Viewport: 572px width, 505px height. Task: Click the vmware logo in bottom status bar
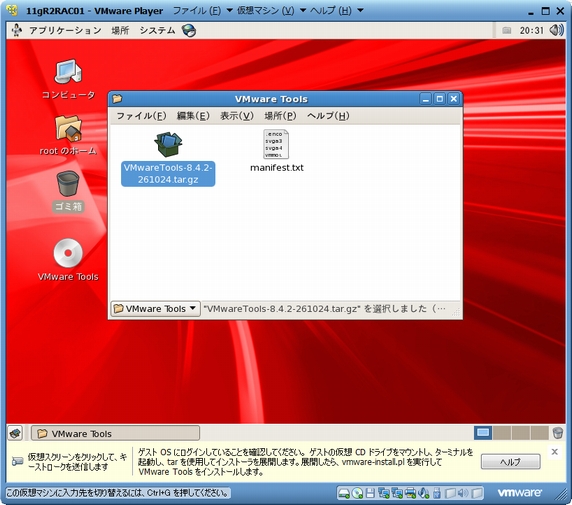tap(520, 493)
